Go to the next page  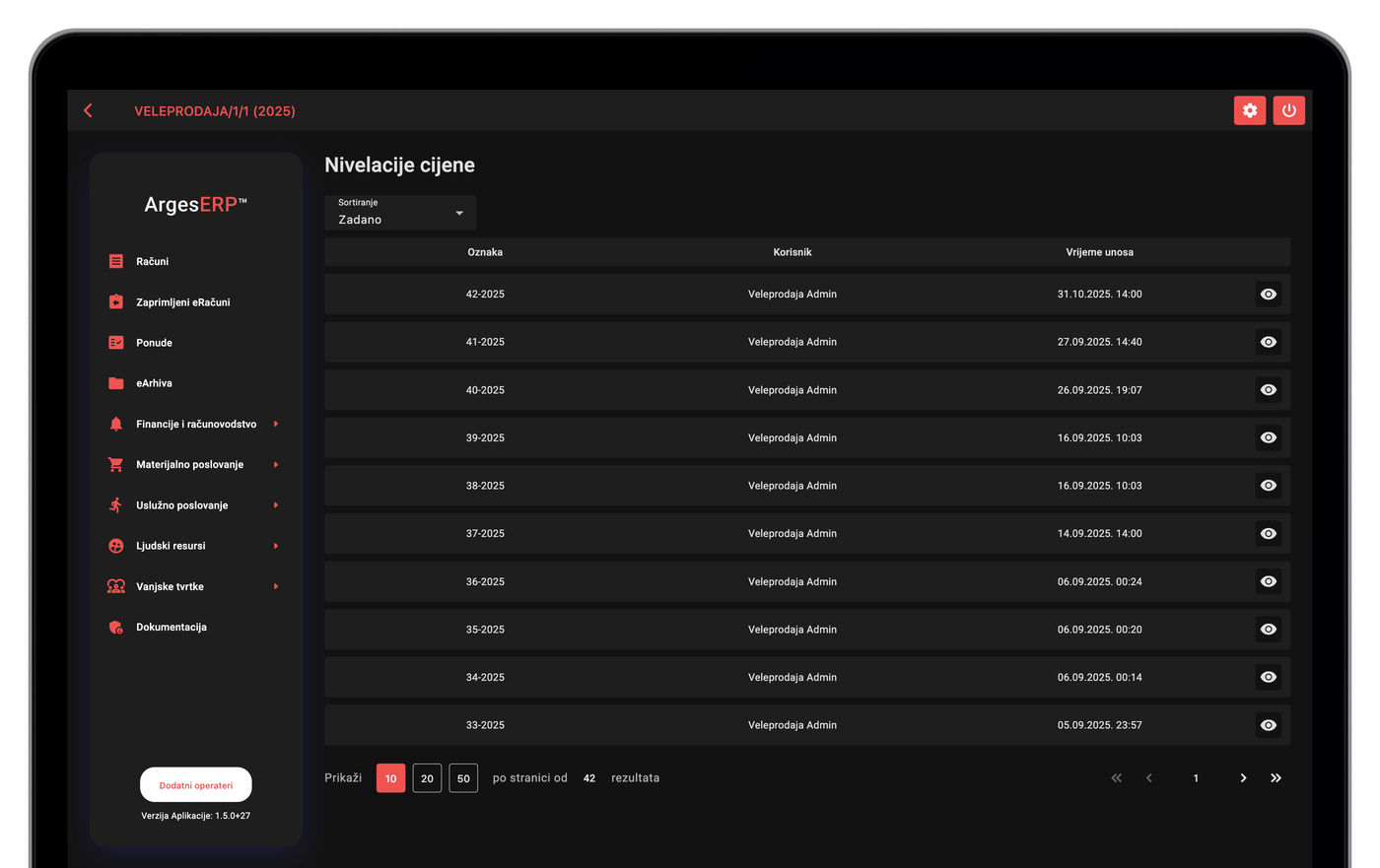coord(1243,778)
